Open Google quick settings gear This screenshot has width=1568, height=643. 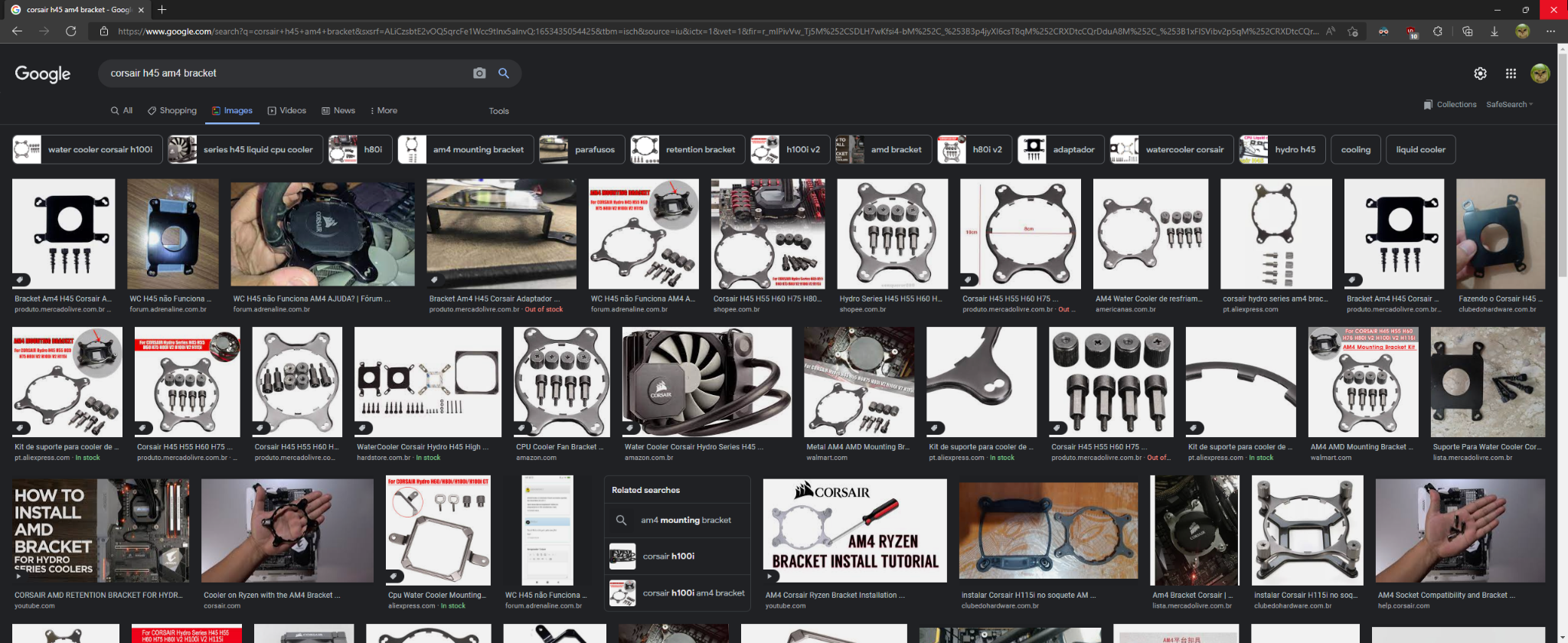(x=1481, y=73)
